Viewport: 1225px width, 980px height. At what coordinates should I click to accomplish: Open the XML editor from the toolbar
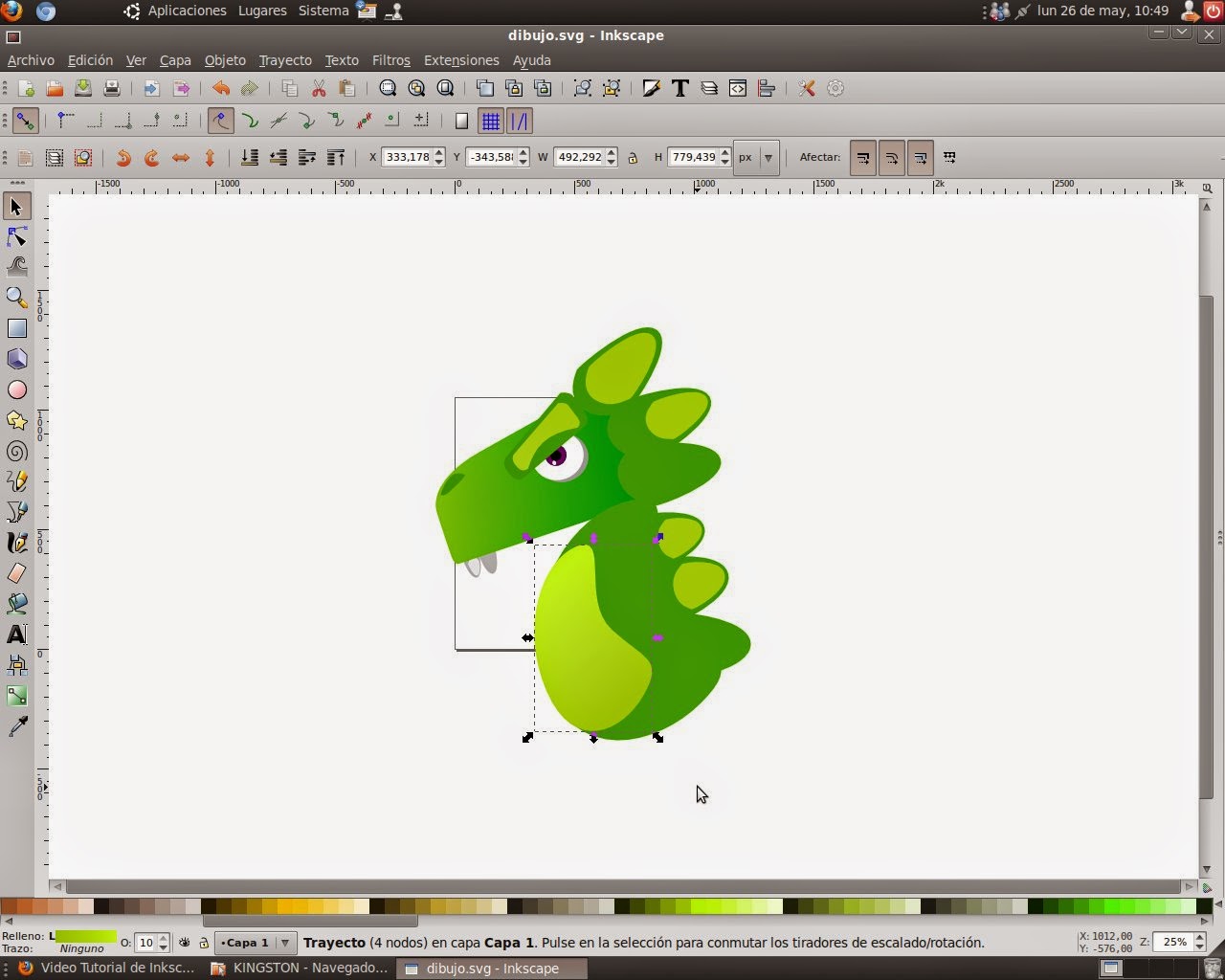pyautogui.click(x=738, y=88)
